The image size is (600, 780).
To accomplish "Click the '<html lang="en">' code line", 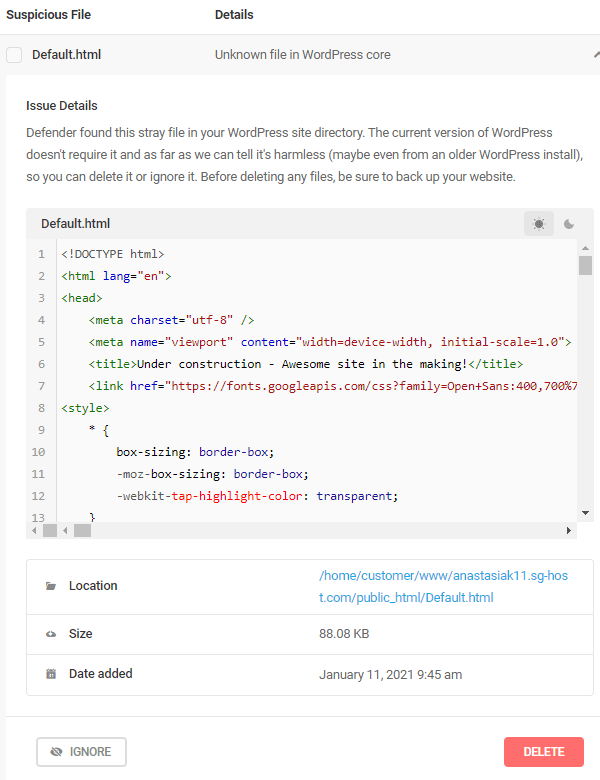I will pos(116,276).
